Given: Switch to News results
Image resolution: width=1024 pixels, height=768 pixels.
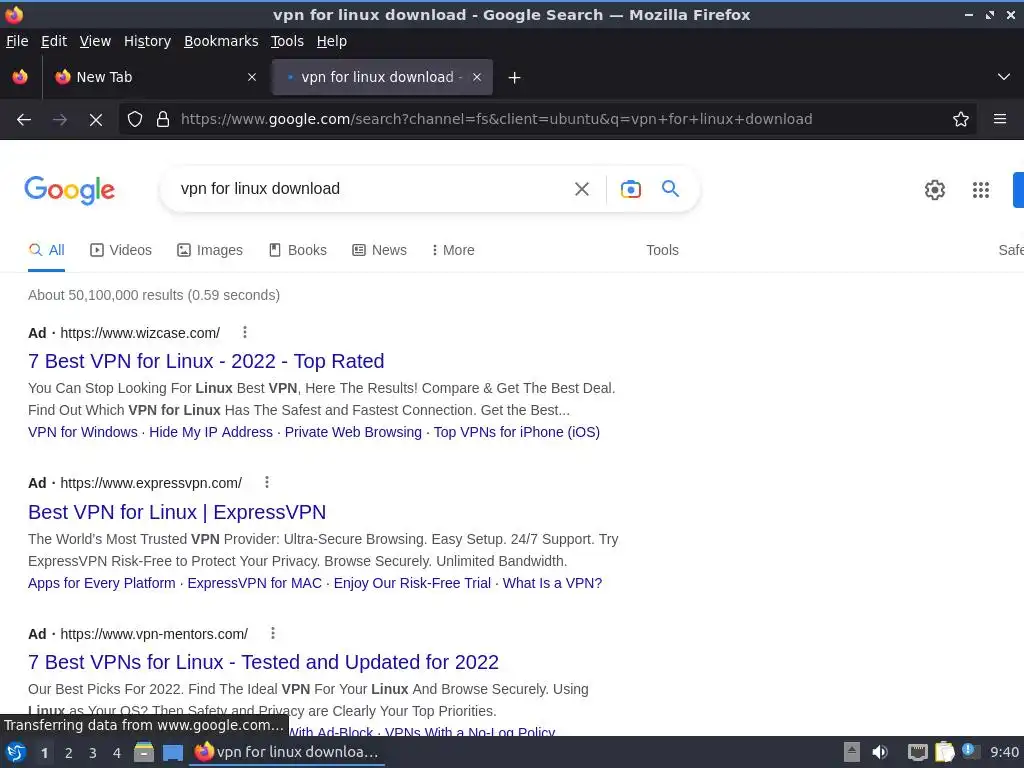Looking at the screenshot, I should coord(379,250).
